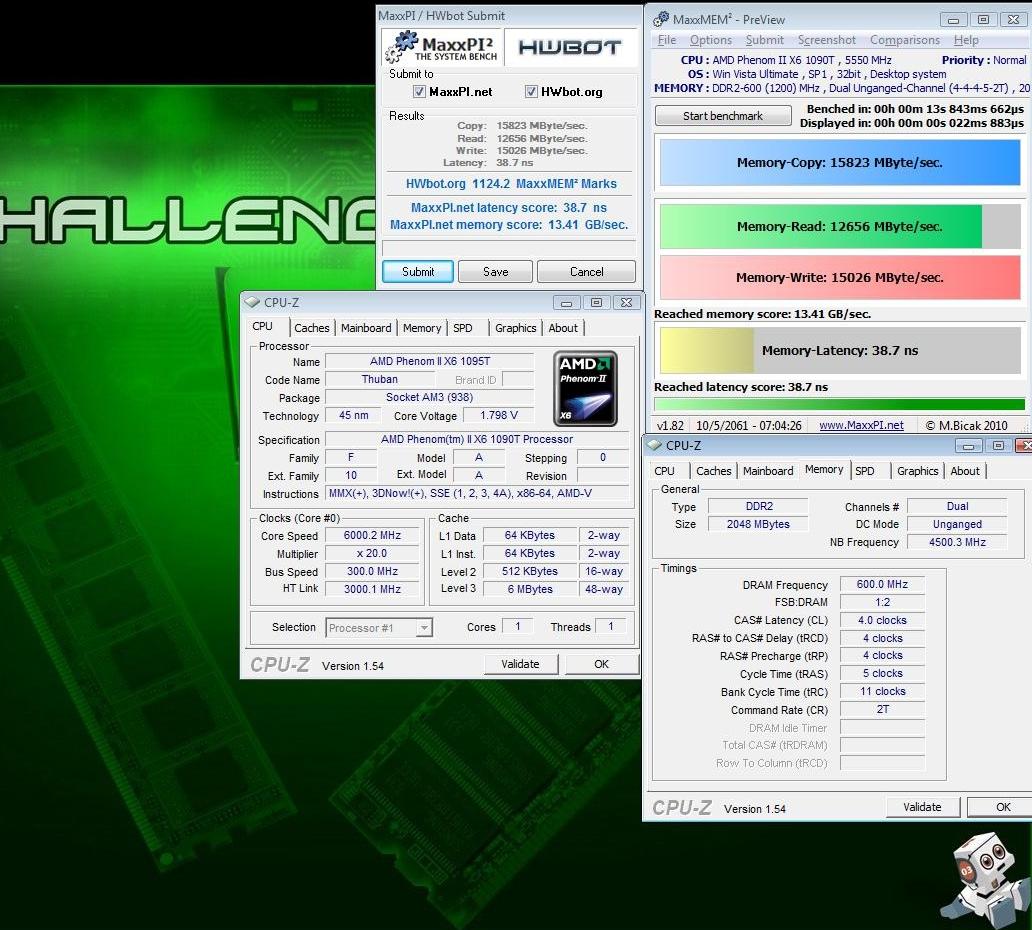Maximize the left CPU-Z window
The image size is (1032, 930).
coord(596,303)
